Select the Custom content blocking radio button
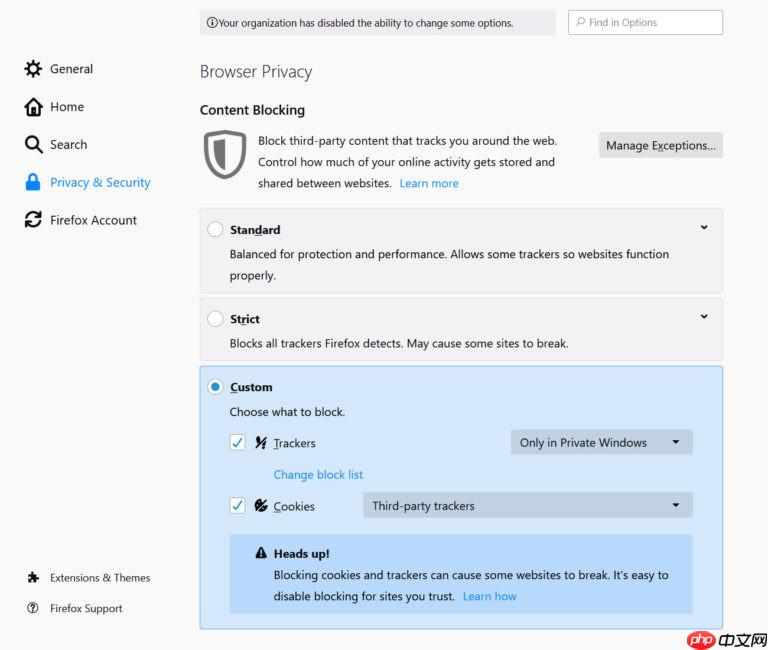768x650 pixels. point(215,387)
